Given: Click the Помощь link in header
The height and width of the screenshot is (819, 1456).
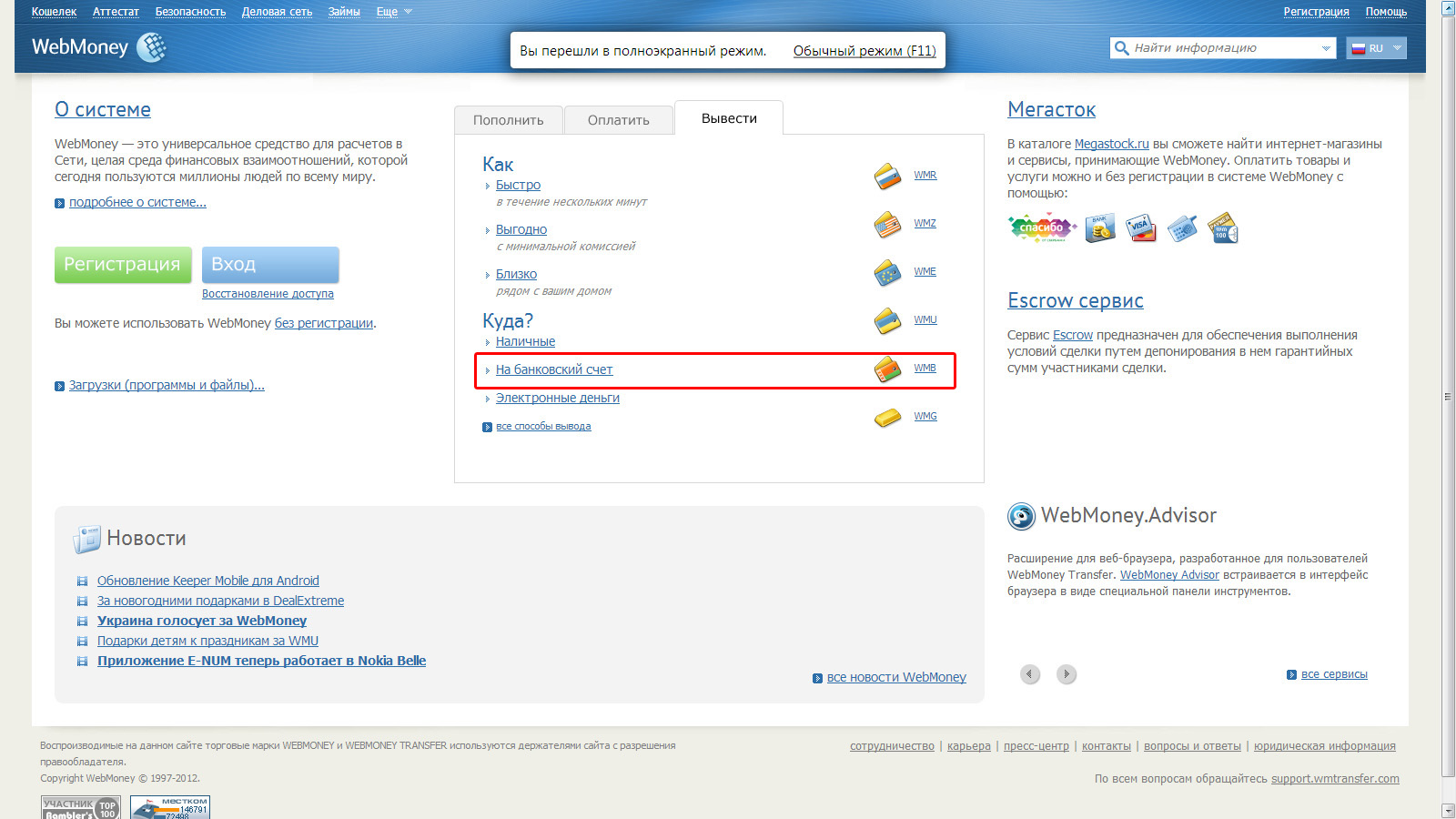Looking at the screenshot, I should click(x=1386, y=12).
